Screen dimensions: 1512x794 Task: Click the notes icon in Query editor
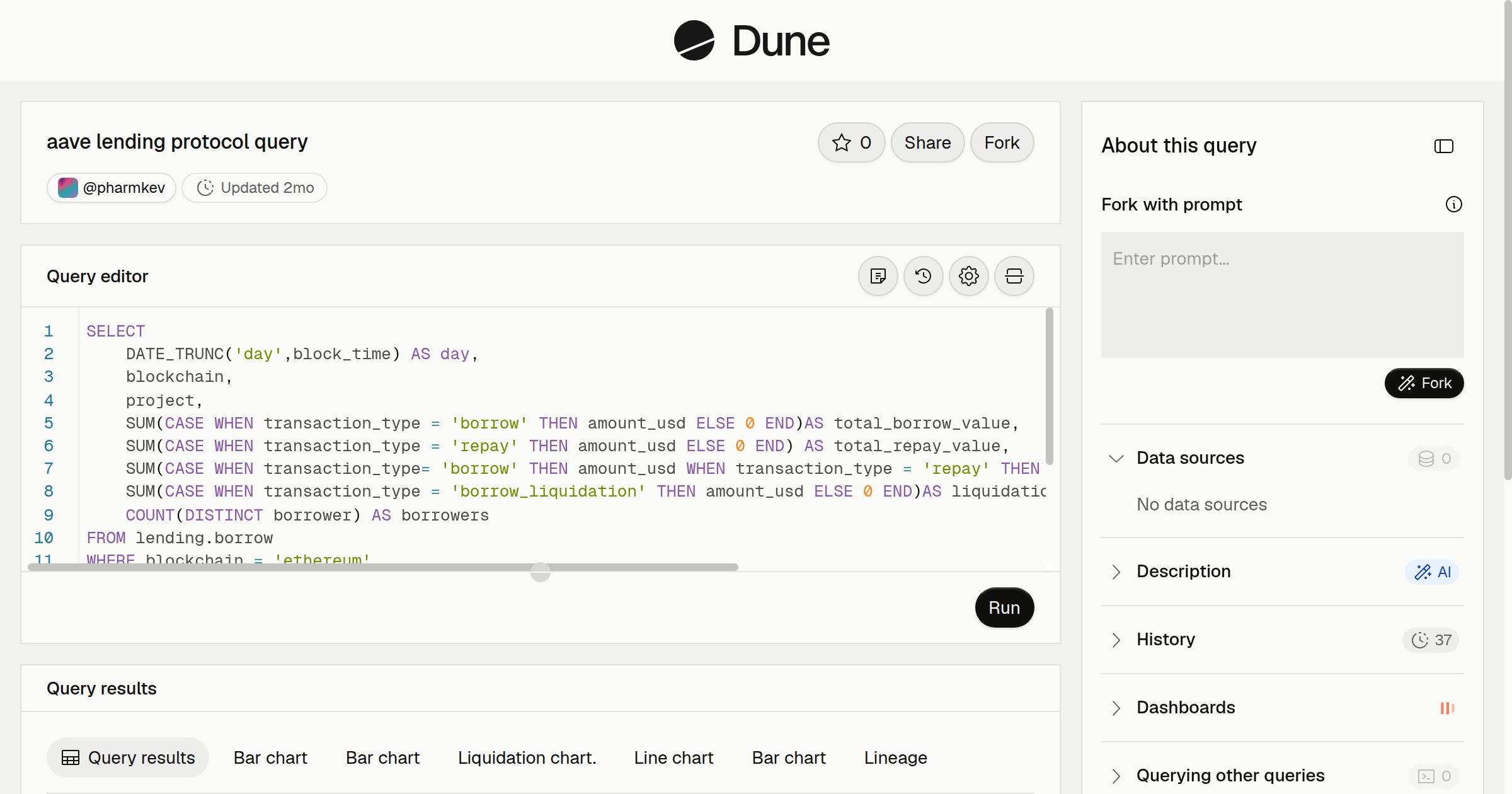878,276
